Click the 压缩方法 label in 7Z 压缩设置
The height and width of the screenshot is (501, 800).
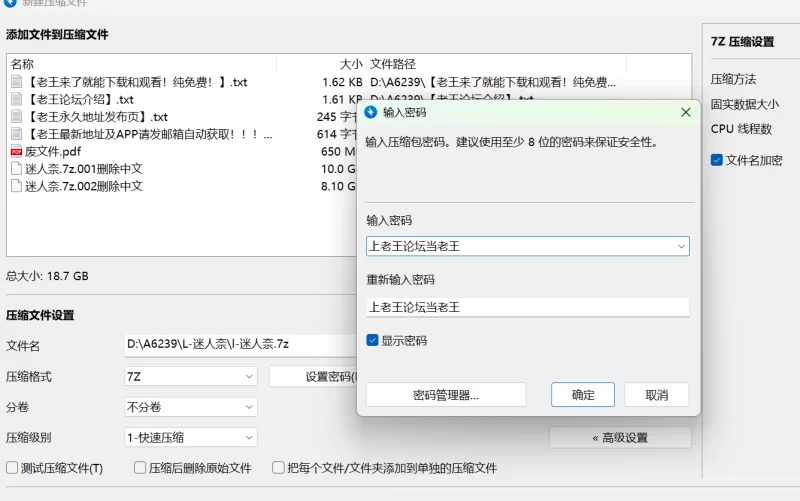tap(733, 79)
